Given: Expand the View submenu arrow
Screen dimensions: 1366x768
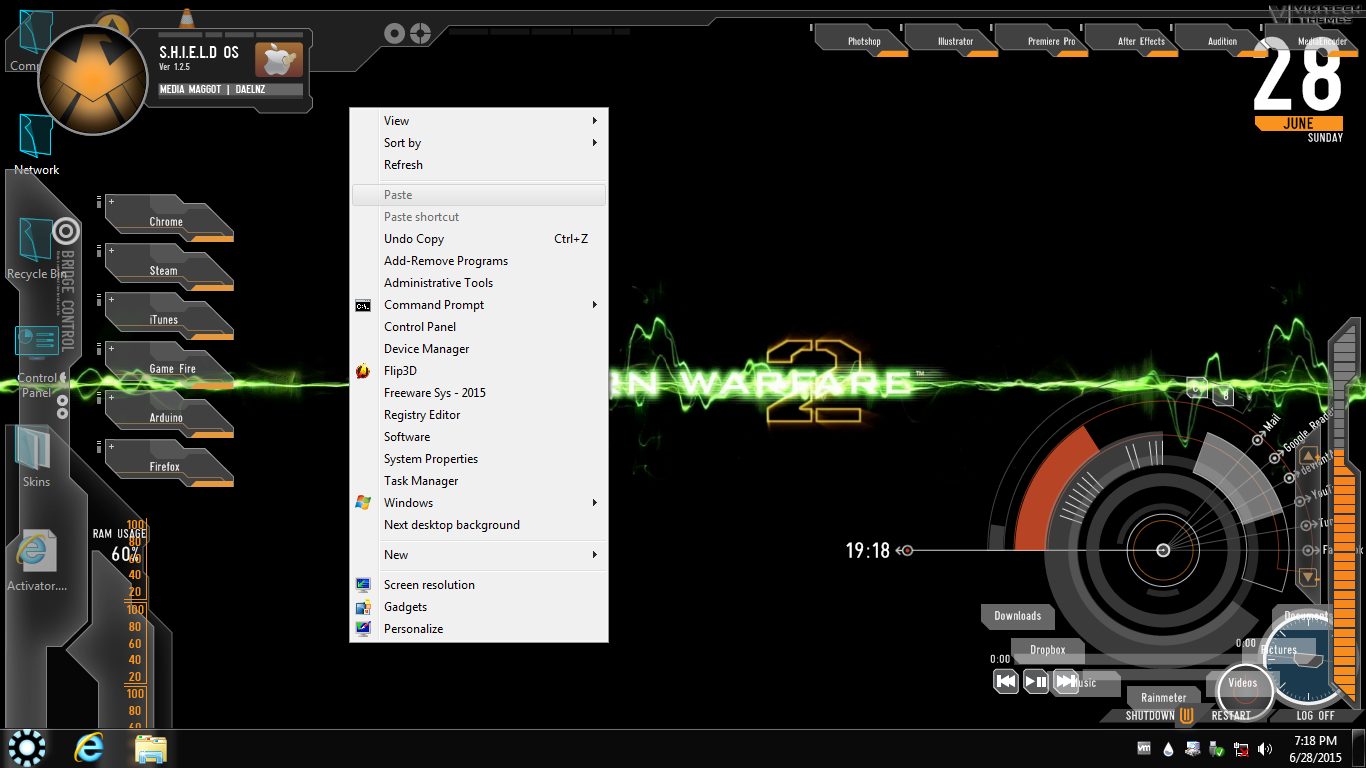Looking at the screenshot, I should 594,121.
